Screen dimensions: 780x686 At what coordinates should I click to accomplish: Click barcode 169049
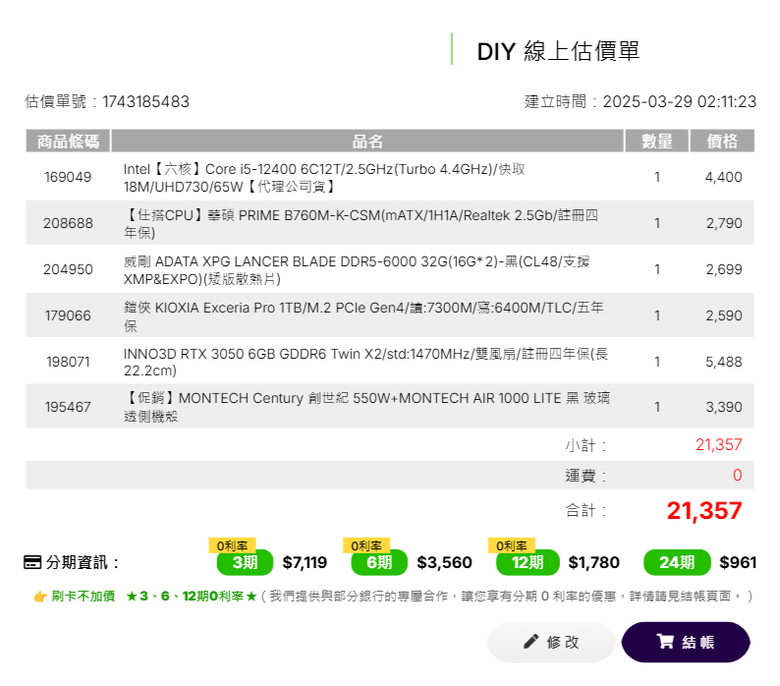point(68,177)
